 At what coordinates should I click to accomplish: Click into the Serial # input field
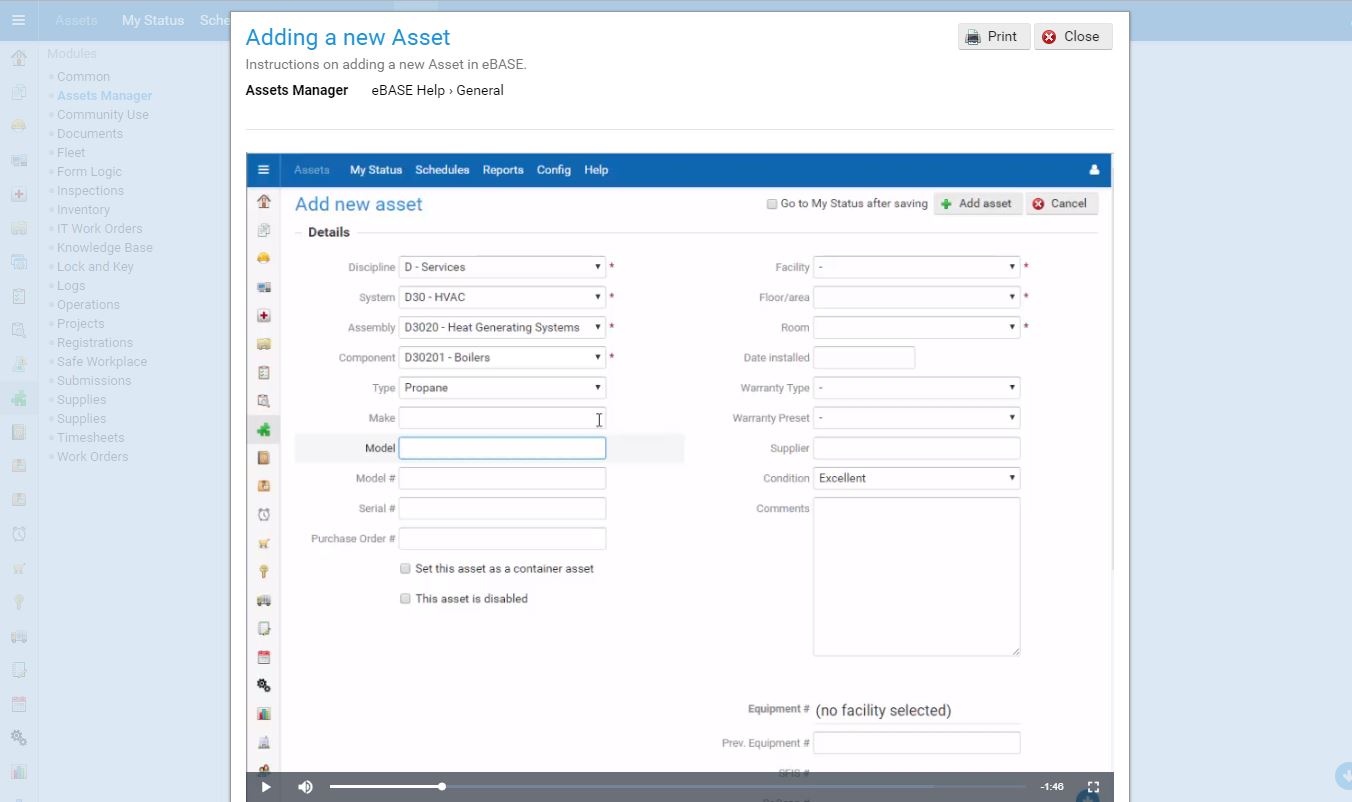[x=502, y=508]
